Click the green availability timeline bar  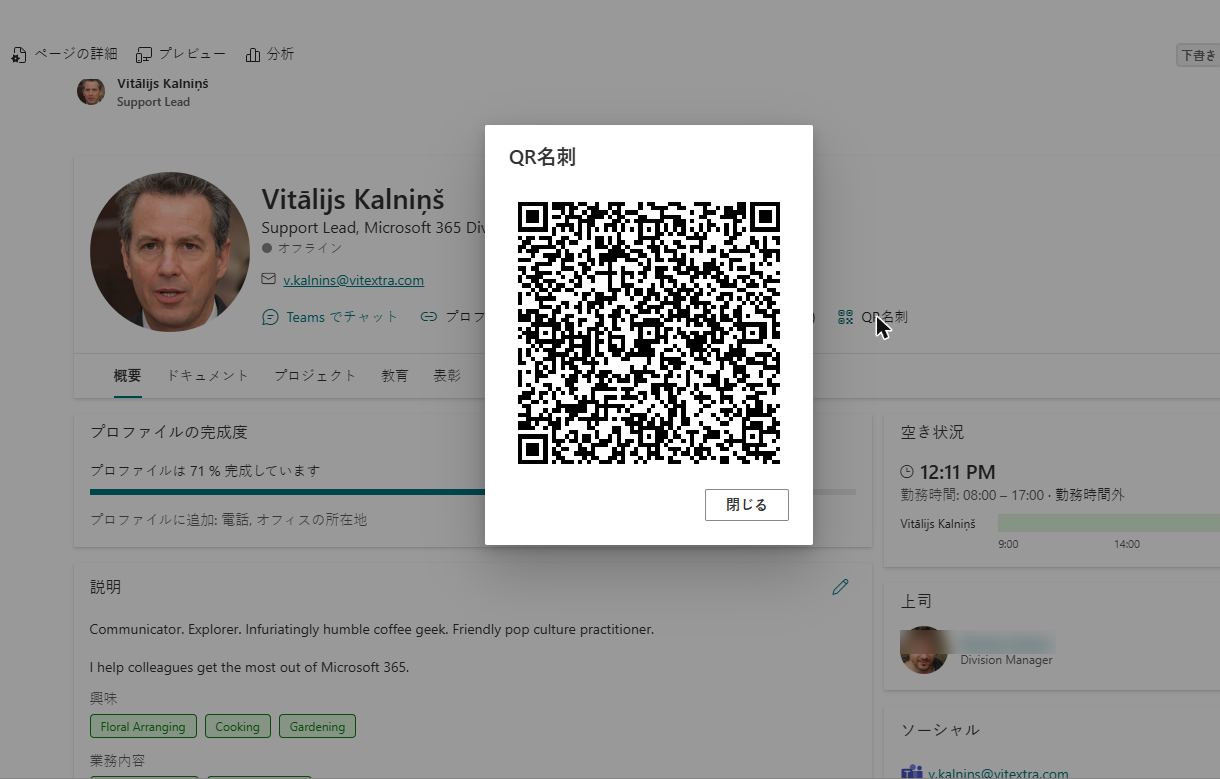[1109, 523]
